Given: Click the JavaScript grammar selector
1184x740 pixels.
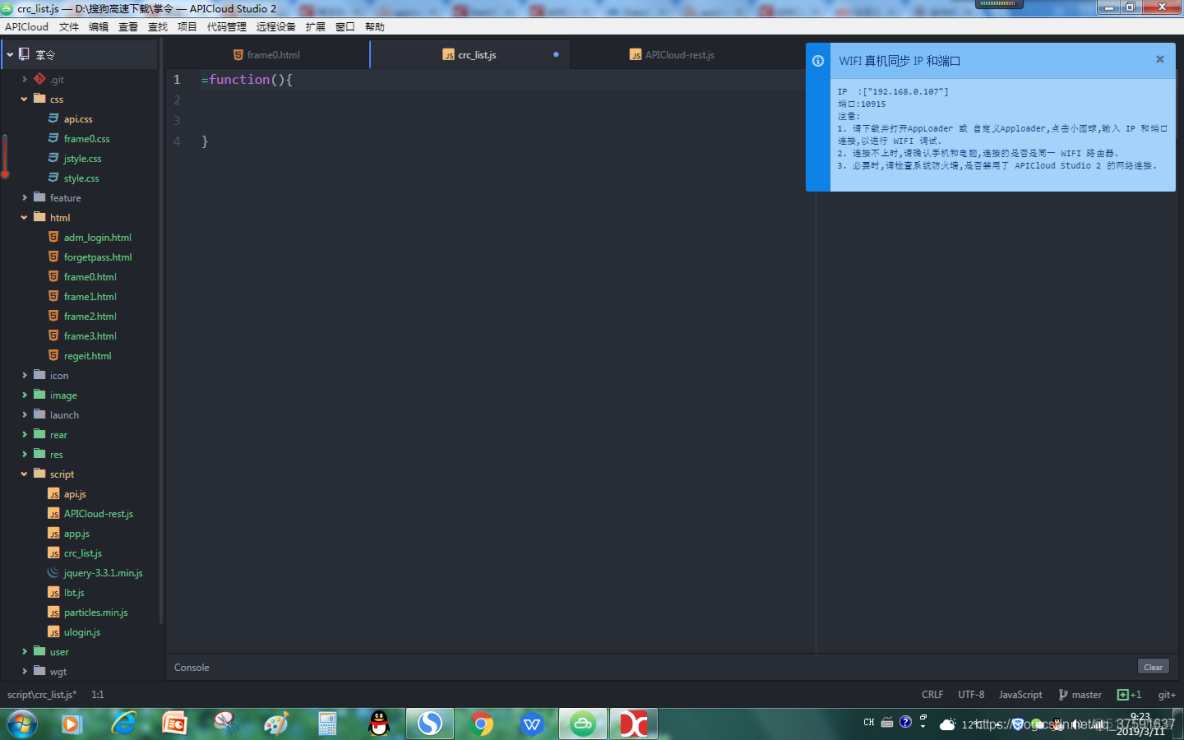Looking at the screenshot, I should tap(1020, 695).
